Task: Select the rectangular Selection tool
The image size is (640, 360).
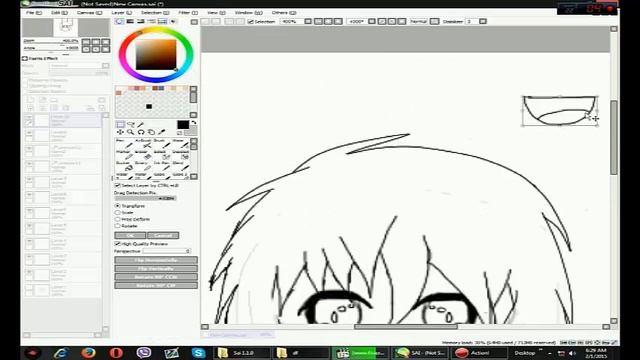Action: (120, 124)
